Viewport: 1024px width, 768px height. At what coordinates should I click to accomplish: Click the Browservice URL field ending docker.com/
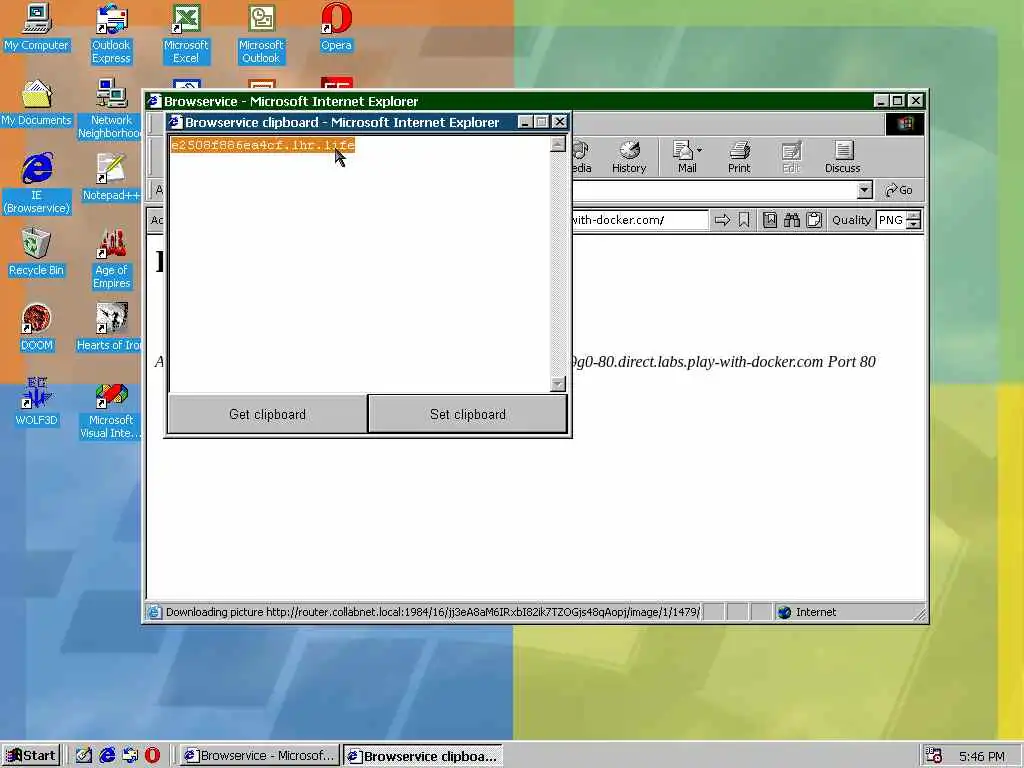(x=639, y=220)
